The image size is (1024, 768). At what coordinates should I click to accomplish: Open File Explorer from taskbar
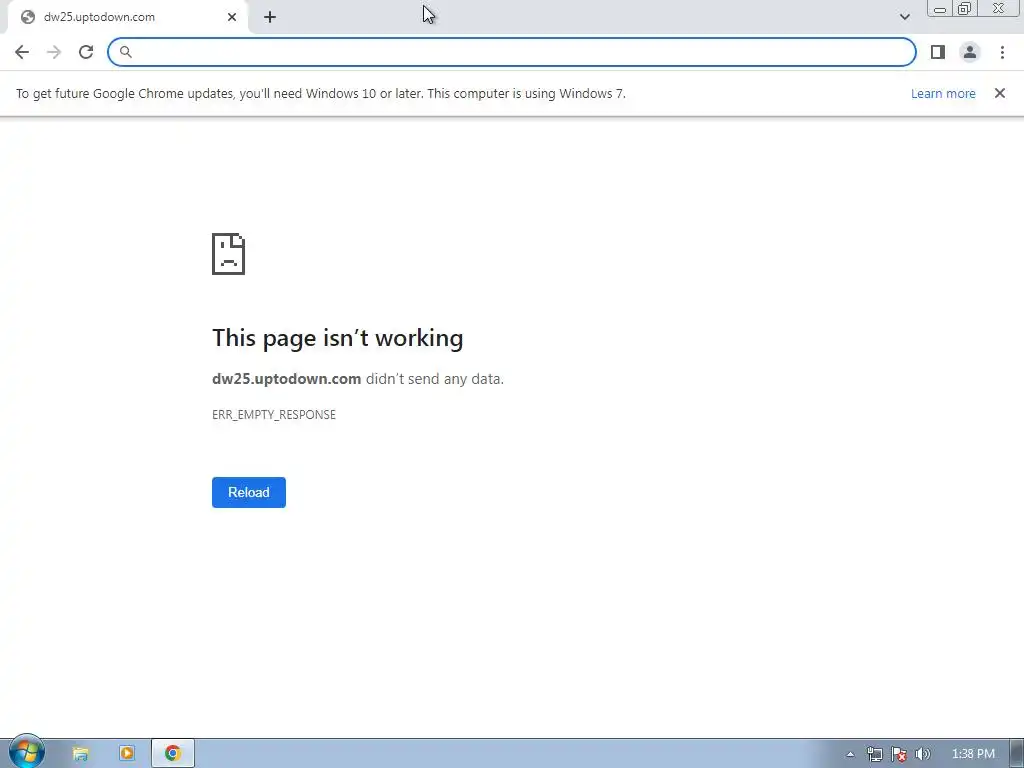click(80, 754)
